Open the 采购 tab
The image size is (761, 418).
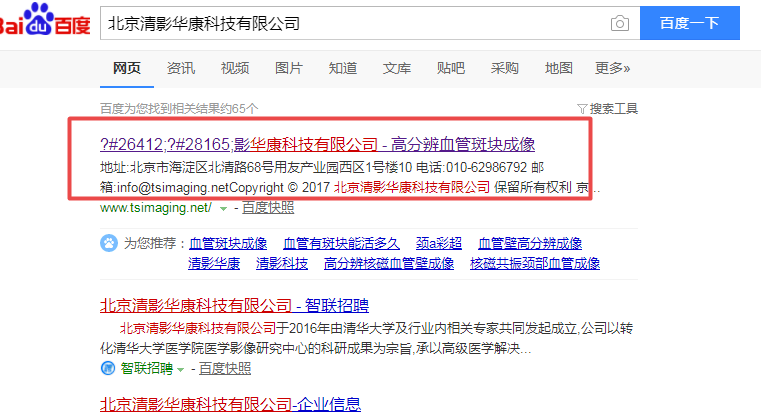pos(504,68)
